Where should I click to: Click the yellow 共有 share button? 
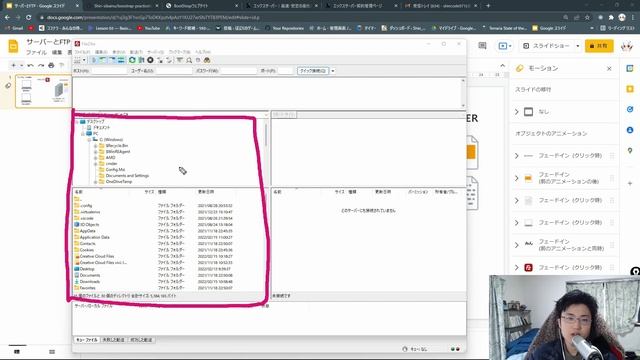(x=599, y=46)
